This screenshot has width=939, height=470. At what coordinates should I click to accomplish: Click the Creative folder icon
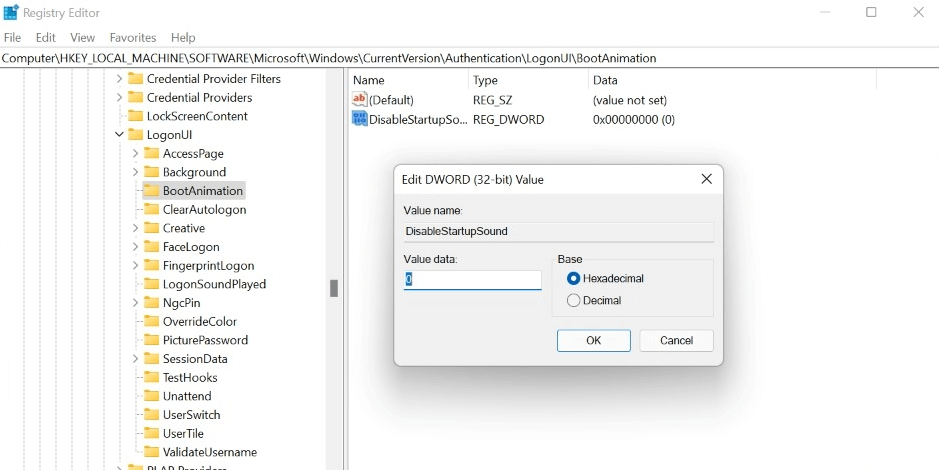click(152, 228)
